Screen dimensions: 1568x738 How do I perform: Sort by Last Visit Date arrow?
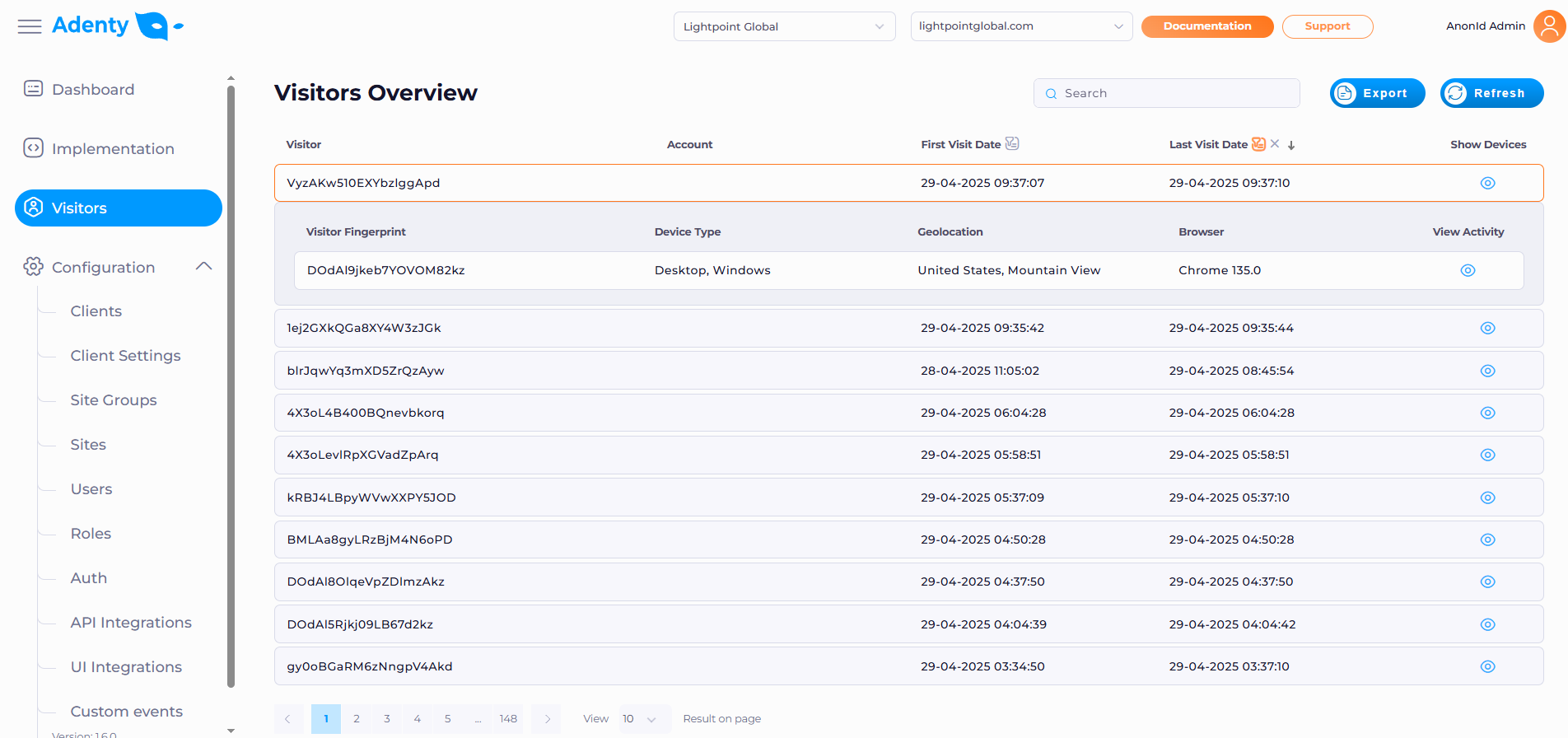click(1291, 145)
